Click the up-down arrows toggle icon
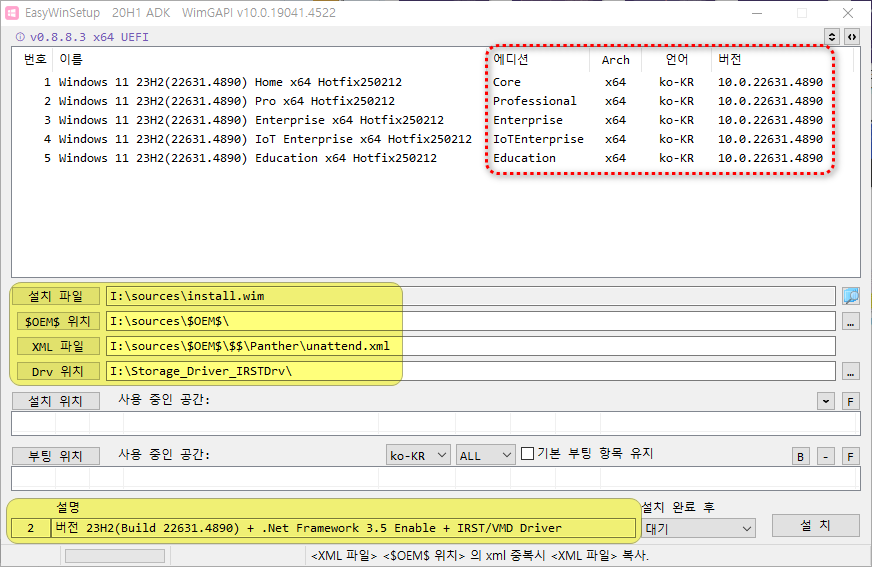The height and width of the screenshot is (567, 872). coord(832,37)
